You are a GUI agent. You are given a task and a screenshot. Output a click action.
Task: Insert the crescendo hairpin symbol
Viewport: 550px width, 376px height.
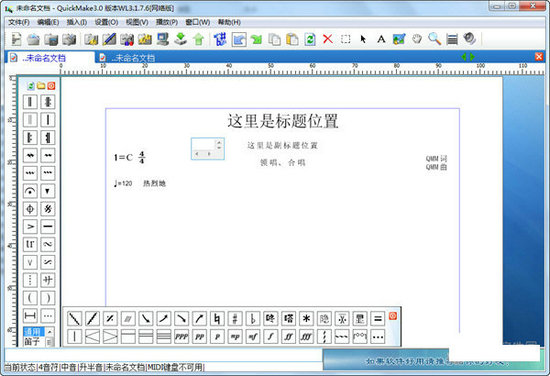click(92, 337)
